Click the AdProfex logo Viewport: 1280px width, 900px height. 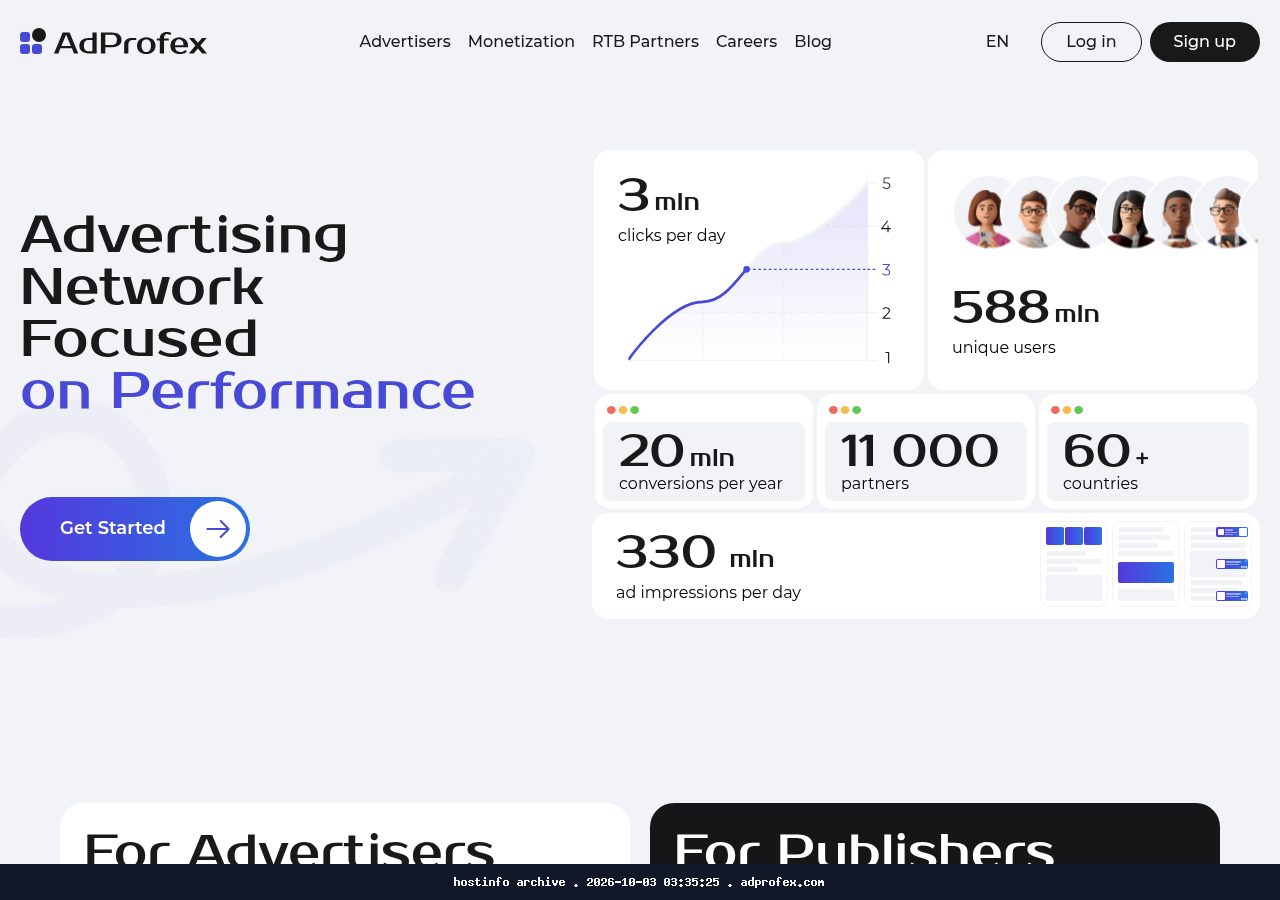[113, 42]
